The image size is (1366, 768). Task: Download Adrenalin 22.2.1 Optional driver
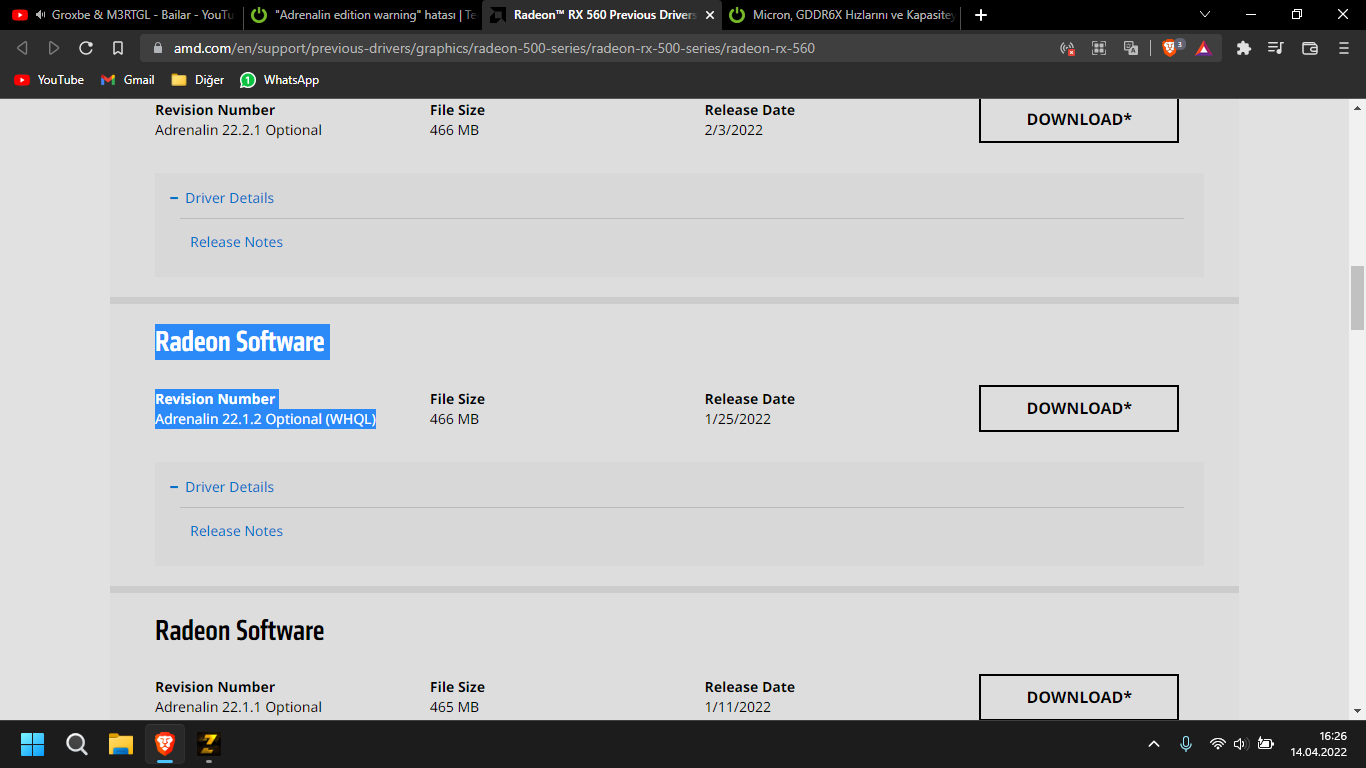click(1079, 119)
